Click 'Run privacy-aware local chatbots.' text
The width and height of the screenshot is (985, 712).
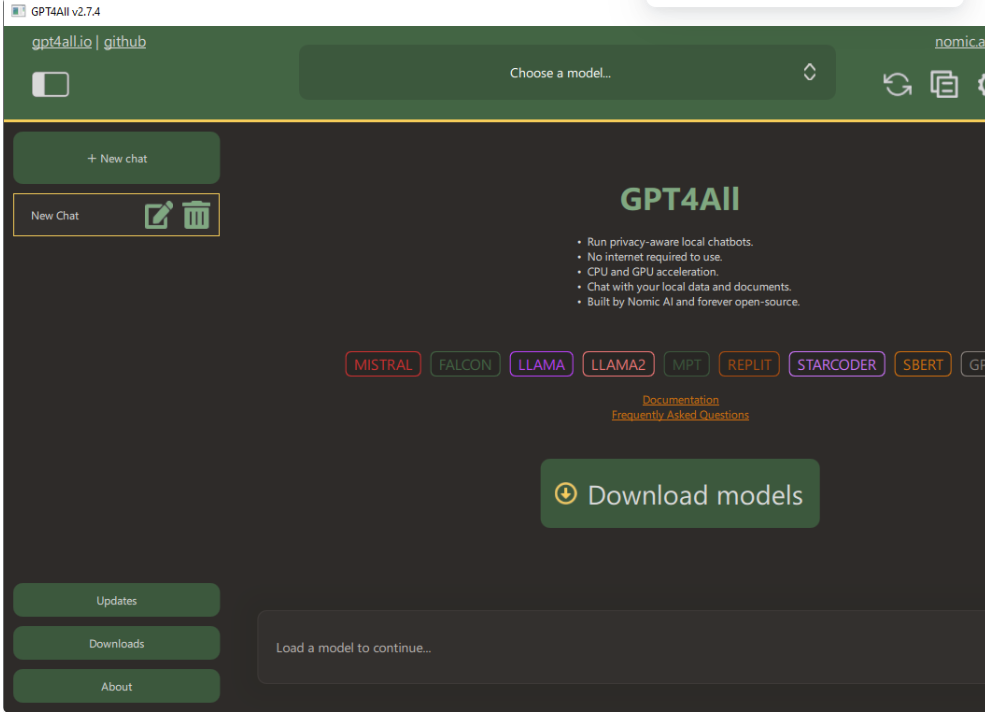(x=670, y=242)
